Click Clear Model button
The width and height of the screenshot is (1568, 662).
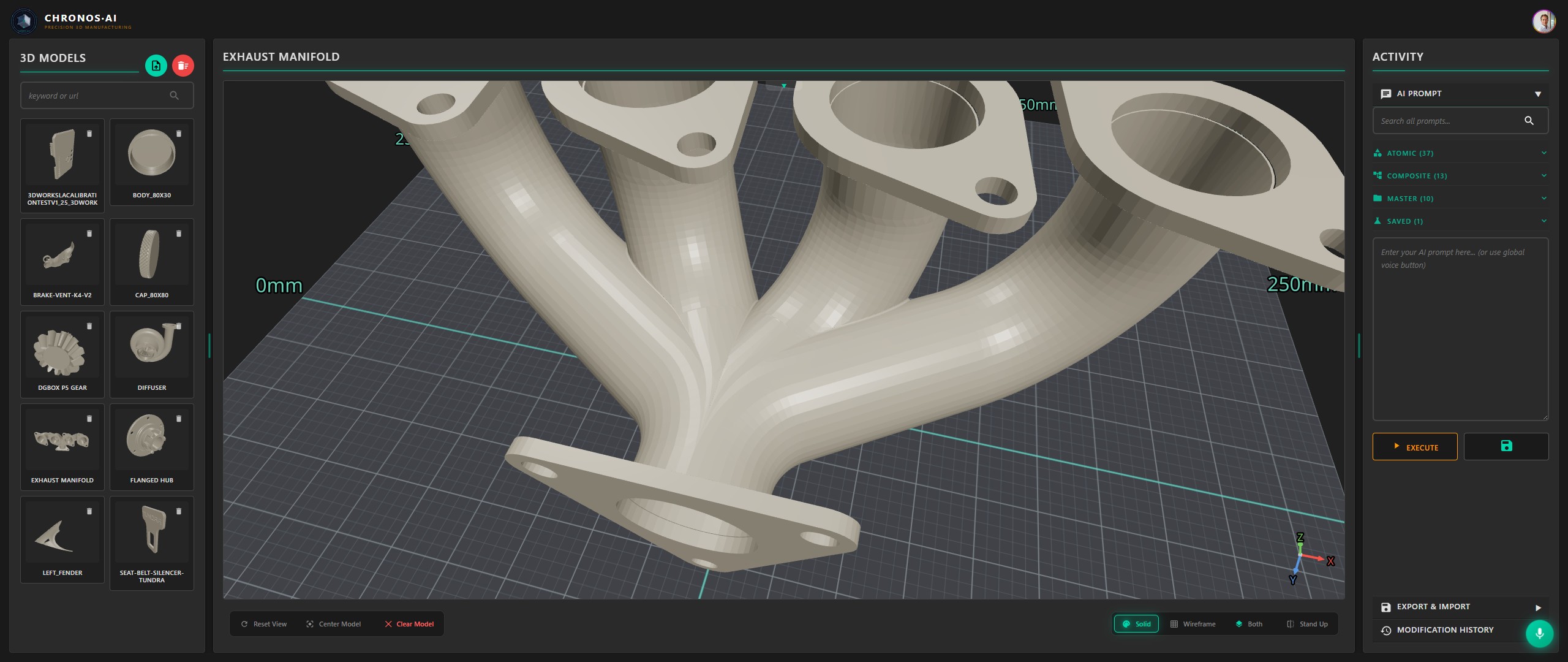pyautogui.click(x=409, y=624)
